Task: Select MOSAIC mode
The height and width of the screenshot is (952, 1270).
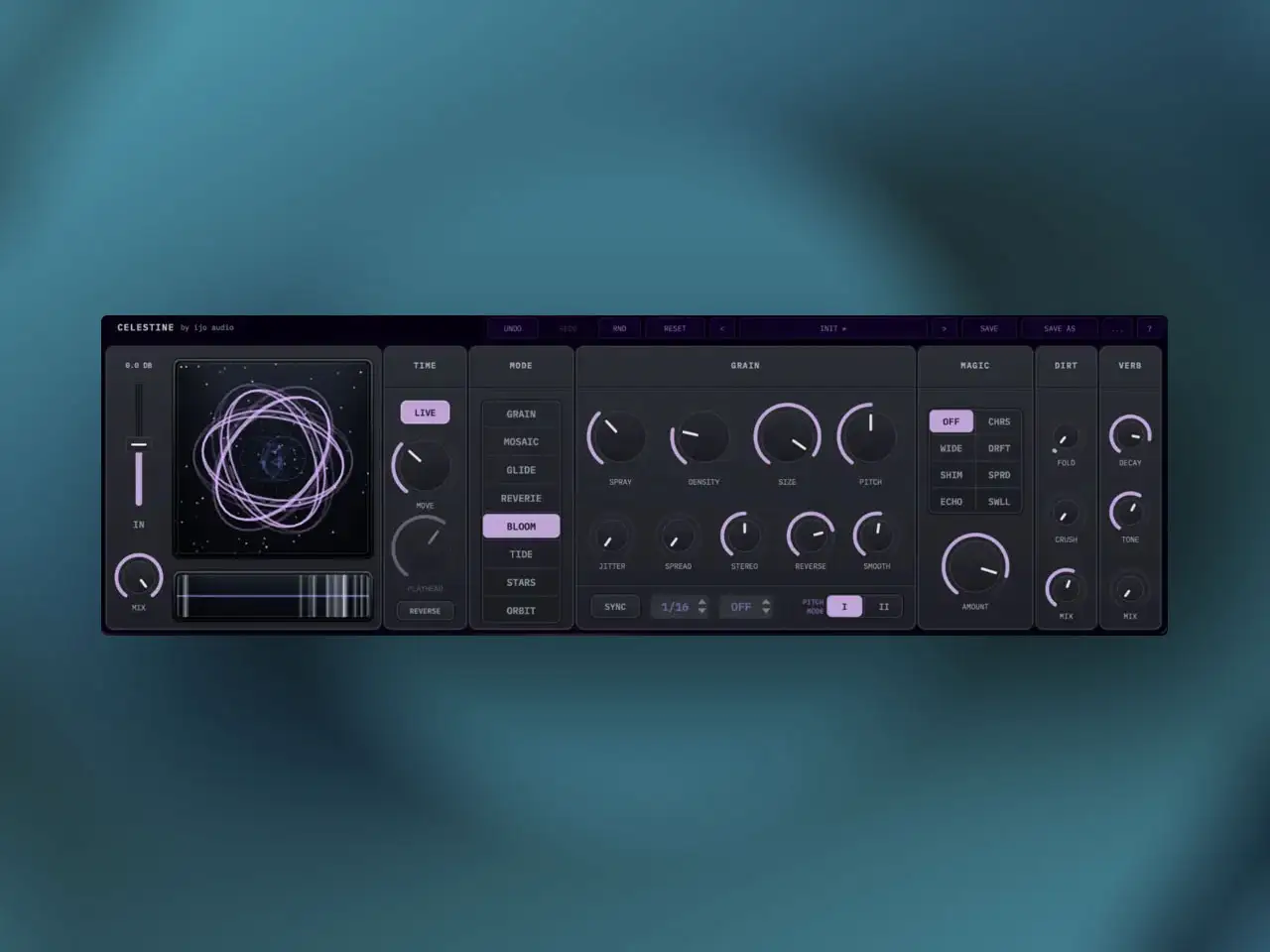Action: tap(521, 441)
